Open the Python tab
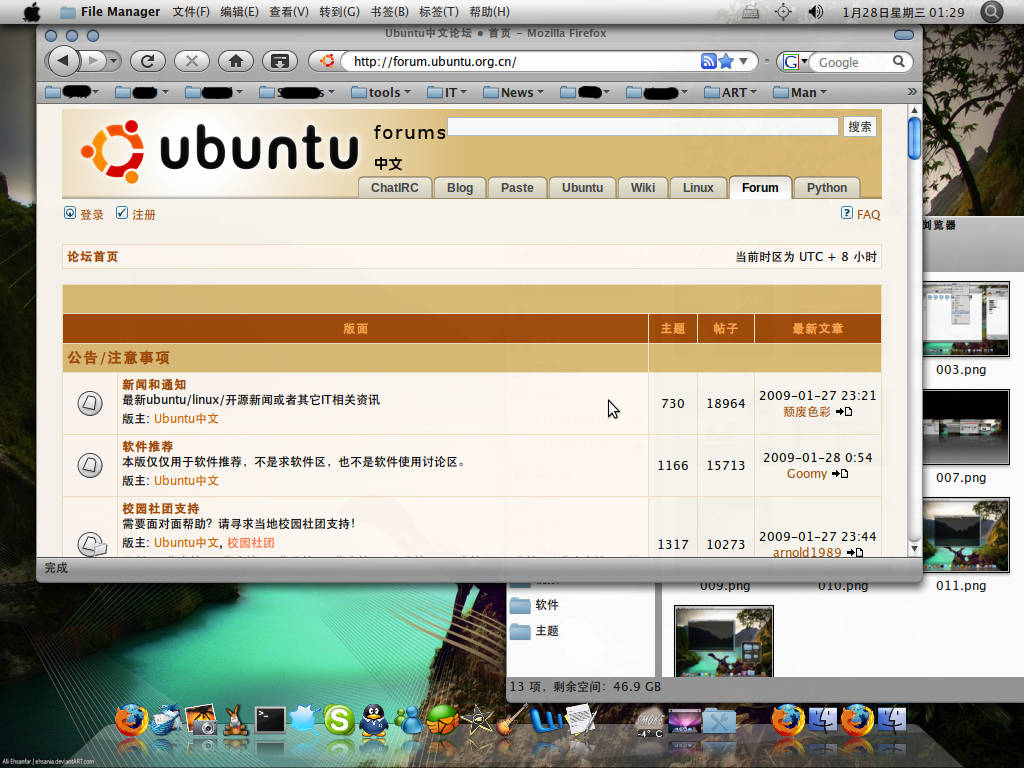The height and width of the screenshot is (768, 1024). point(827,187)
